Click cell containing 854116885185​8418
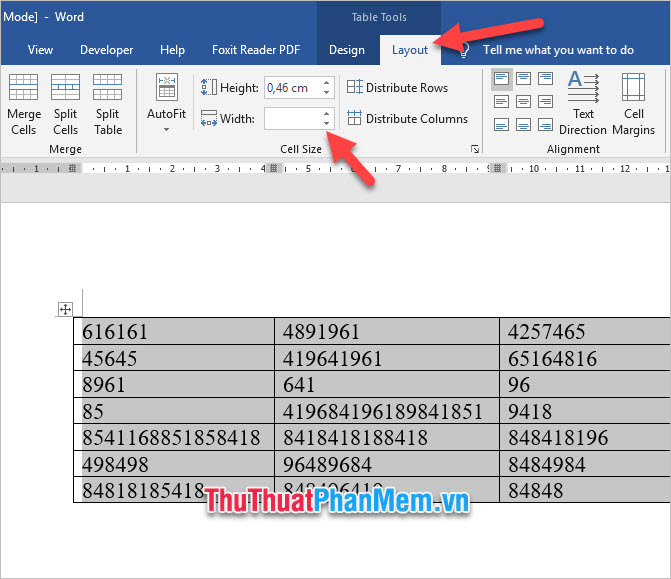 pos(174,437)
